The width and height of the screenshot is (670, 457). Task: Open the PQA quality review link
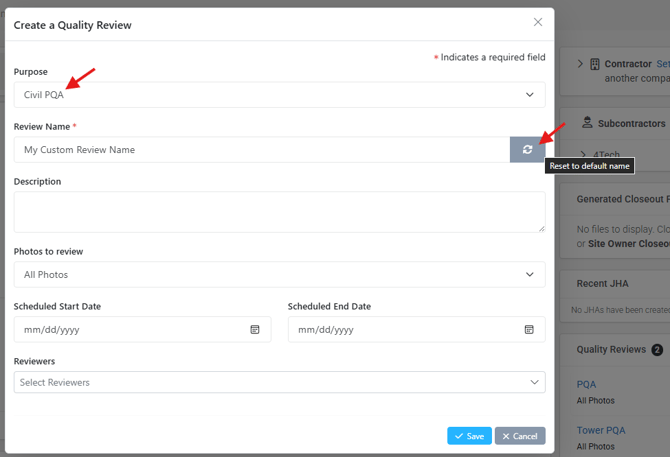click(586, 384)
